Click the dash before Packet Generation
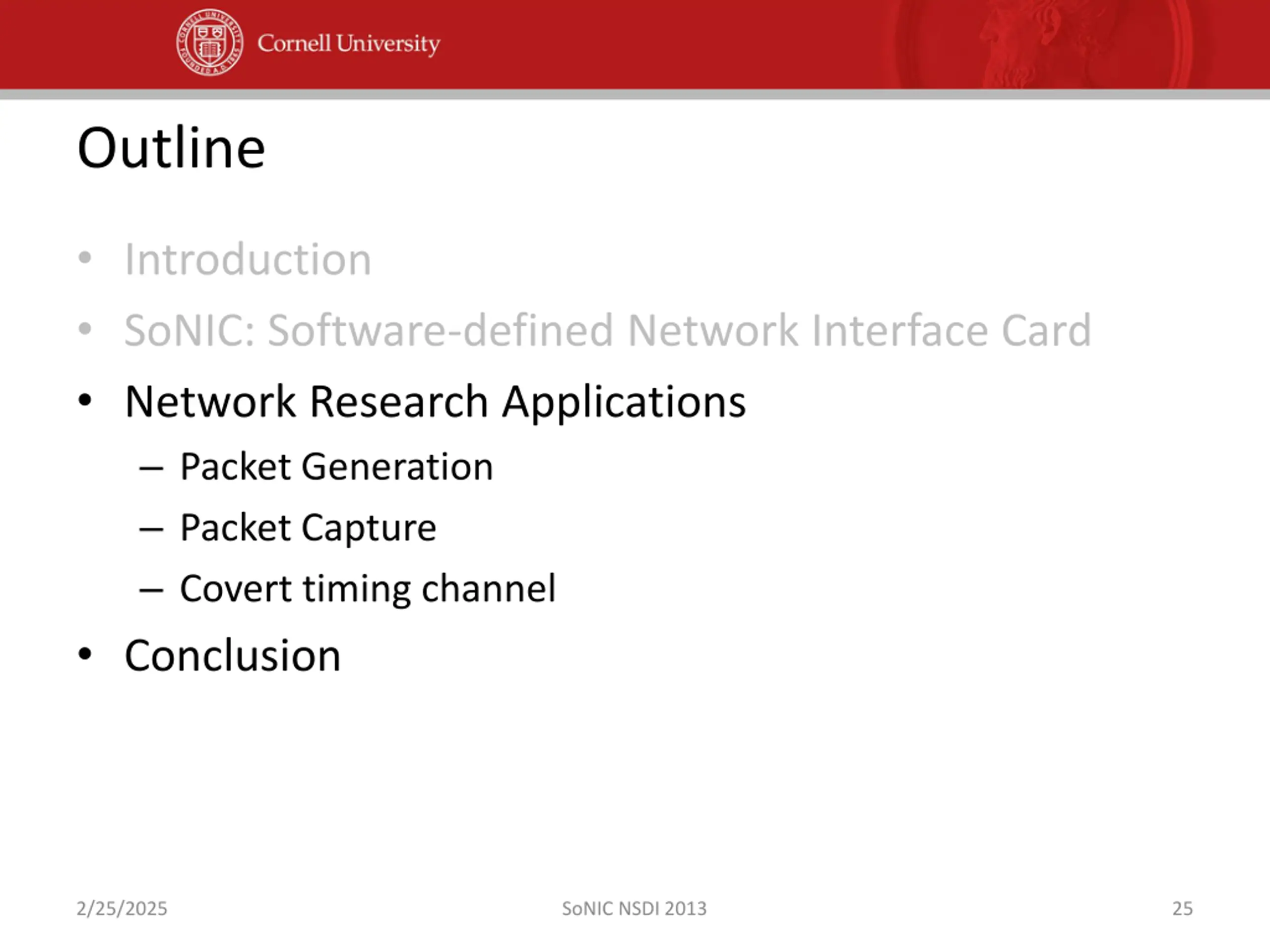This screenshot has width=1270, height=952. [x=151, y=469]
